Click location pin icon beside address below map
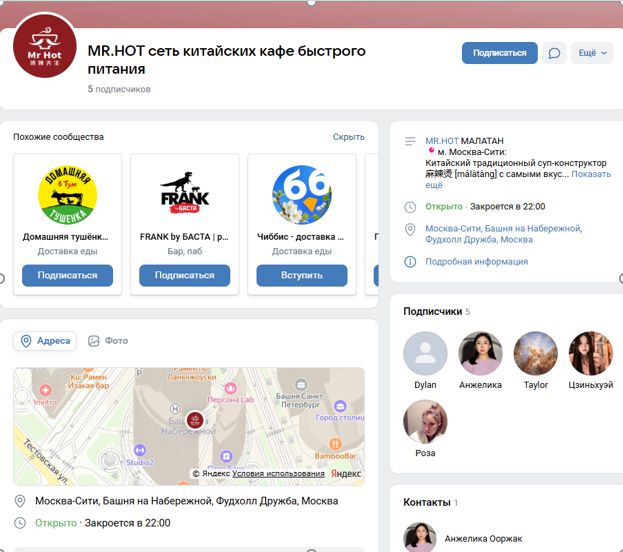This screenshot has height=552, width=623. click(x=20, y=501)
